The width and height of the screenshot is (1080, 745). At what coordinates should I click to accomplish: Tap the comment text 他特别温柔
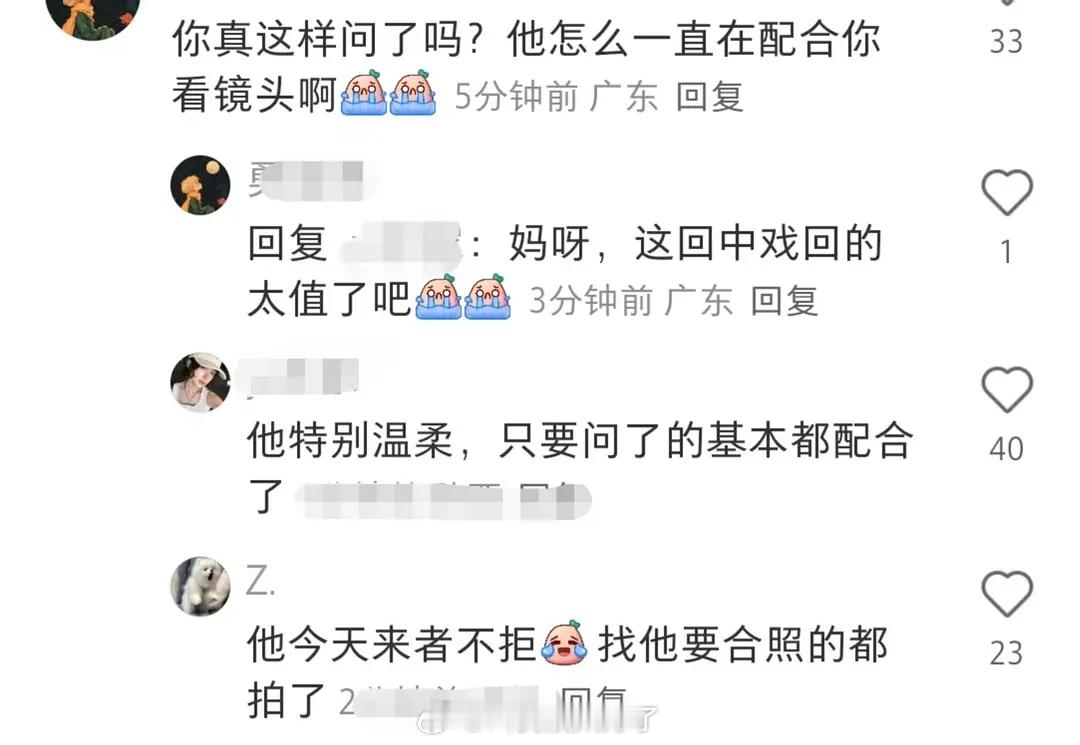351,441
